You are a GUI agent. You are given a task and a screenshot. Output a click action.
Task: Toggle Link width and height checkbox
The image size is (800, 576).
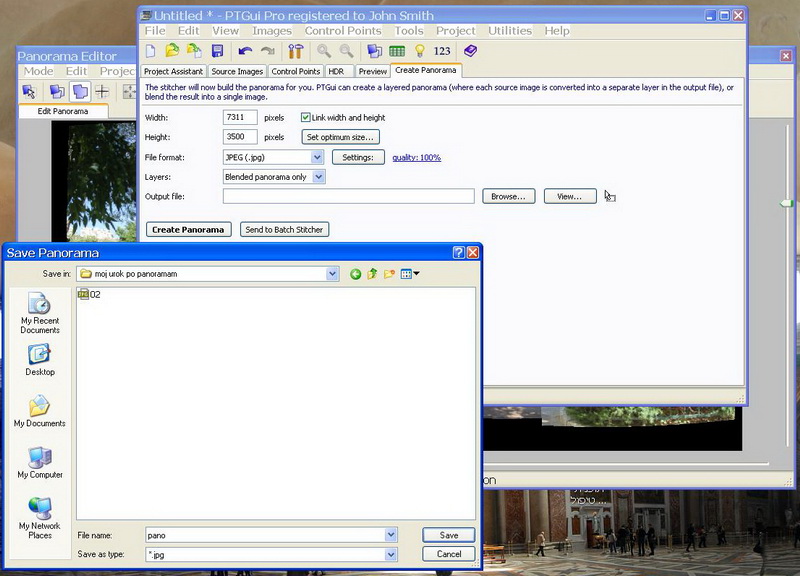(306, 117)
